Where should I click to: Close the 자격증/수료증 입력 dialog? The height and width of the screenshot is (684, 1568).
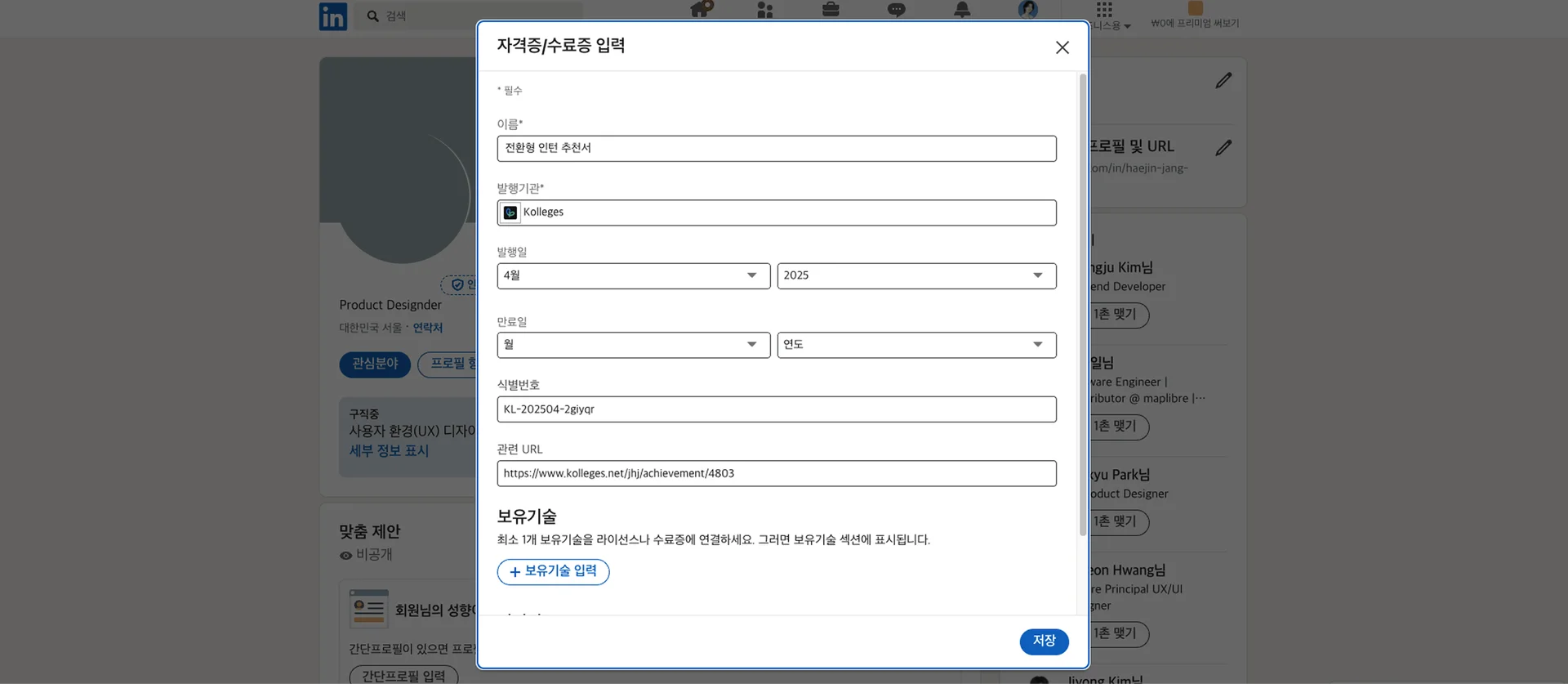(x=1062, y=47)
